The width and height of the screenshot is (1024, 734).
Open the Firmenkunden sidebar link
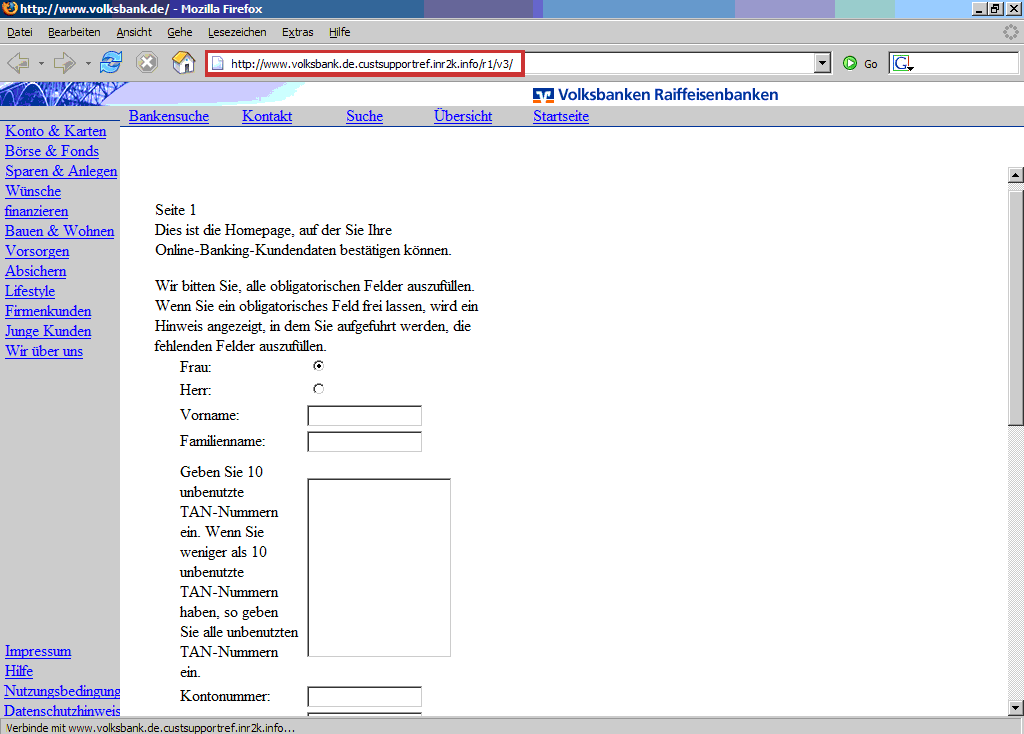click(x=48, y=311)
